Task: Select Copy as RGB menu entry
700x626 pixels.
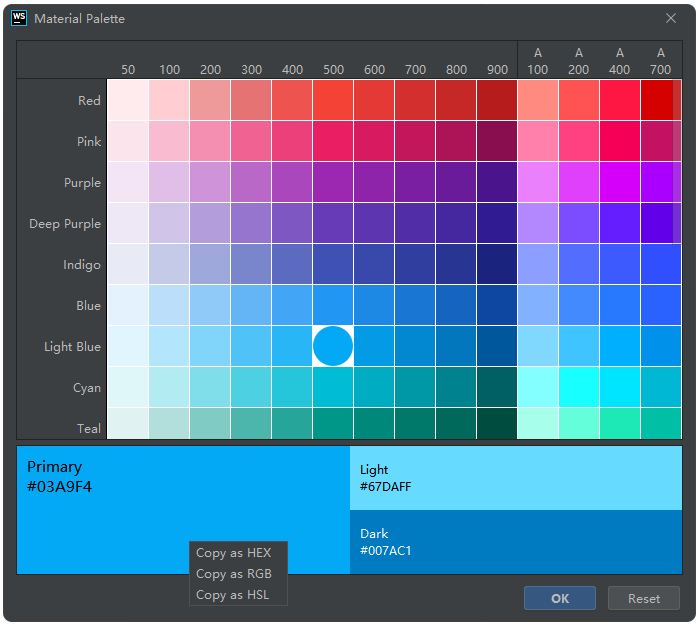Action: point(233,574)
